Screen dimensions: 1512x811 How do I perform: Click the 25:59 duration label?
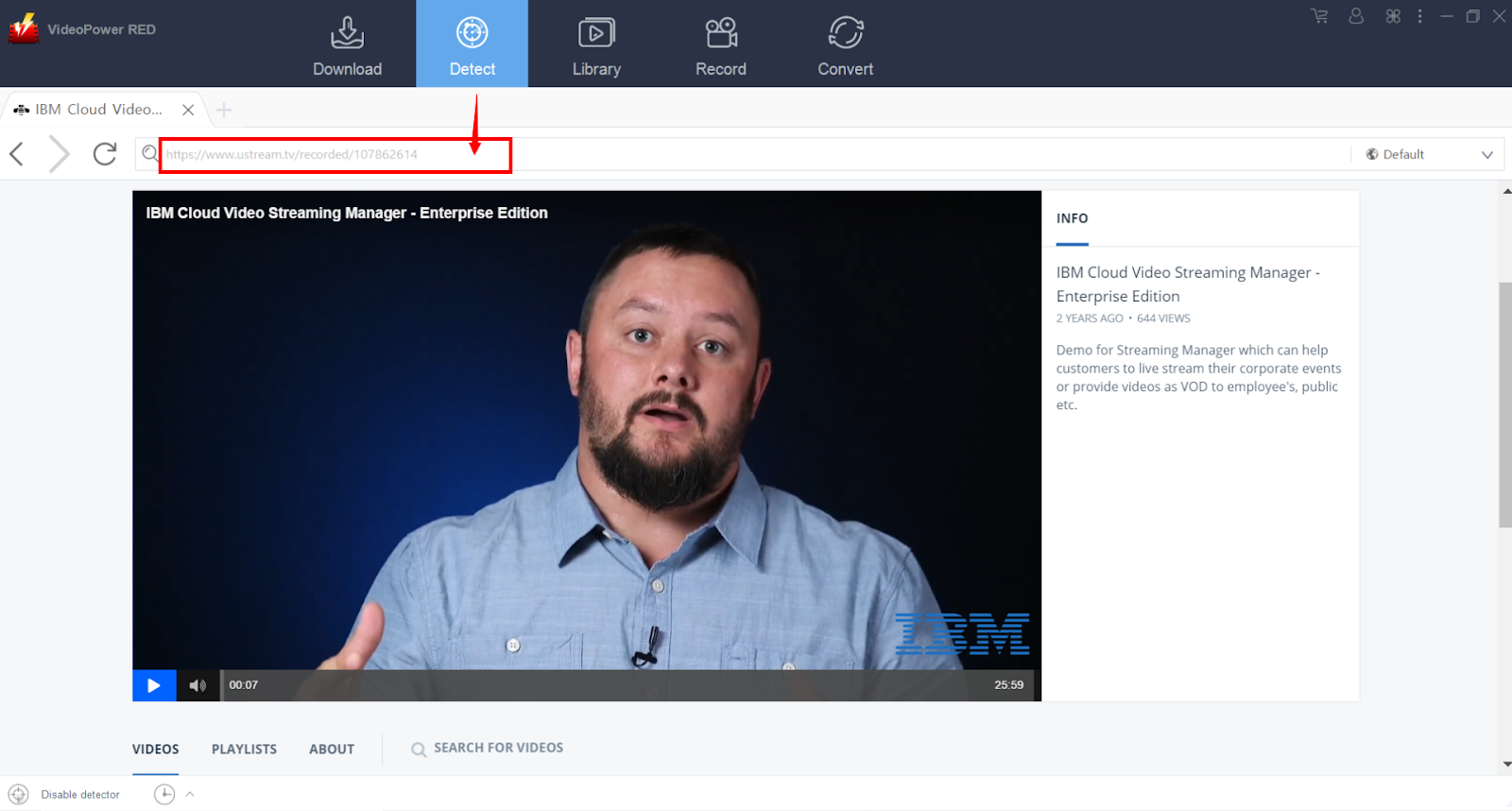click(x=1008, y=685)
